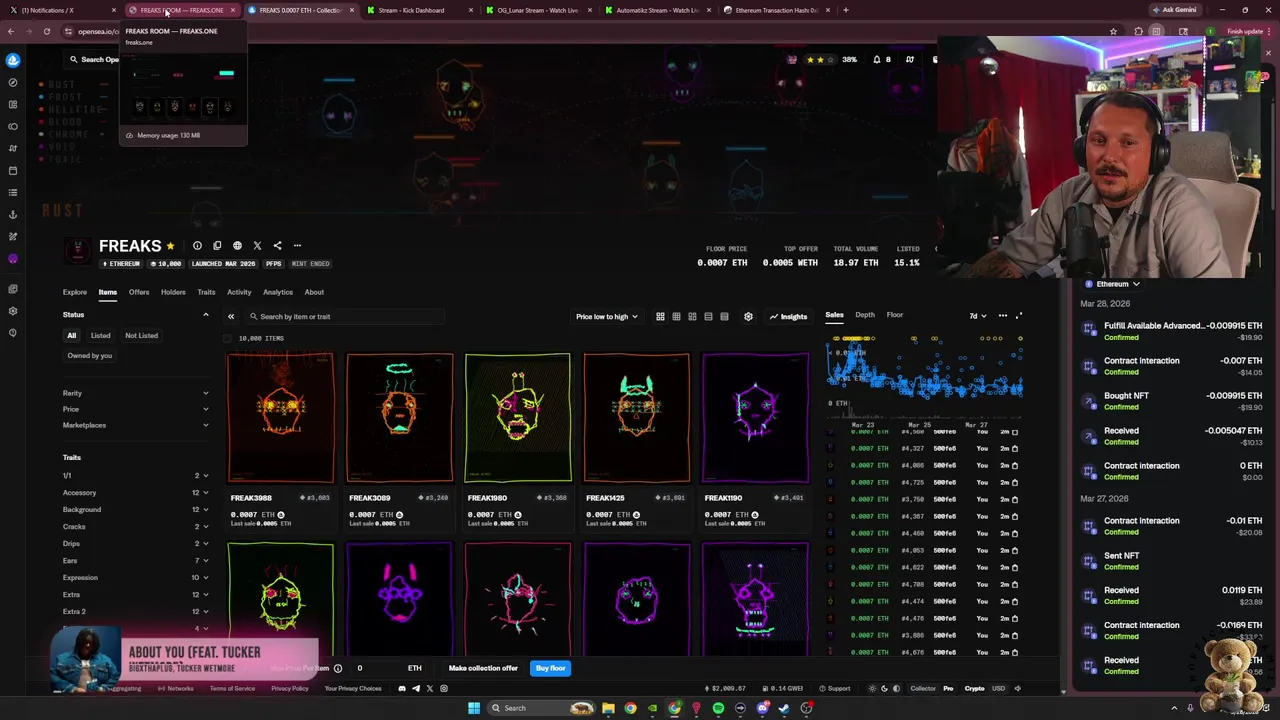
Task: Click the Search by item or trait field
Action: (345, 317)
